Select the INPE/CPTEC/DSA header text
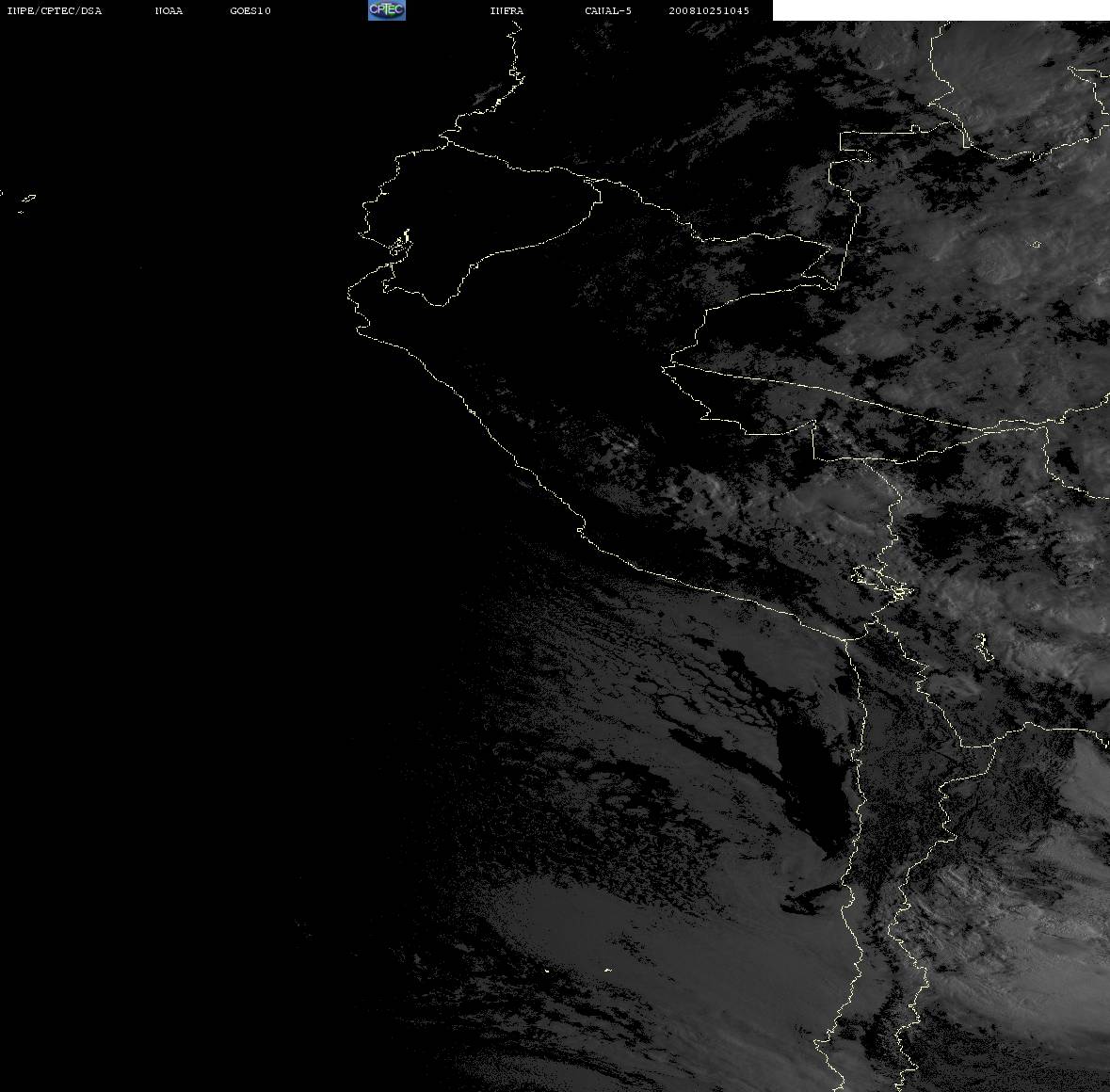 click(x=55, y=10)
